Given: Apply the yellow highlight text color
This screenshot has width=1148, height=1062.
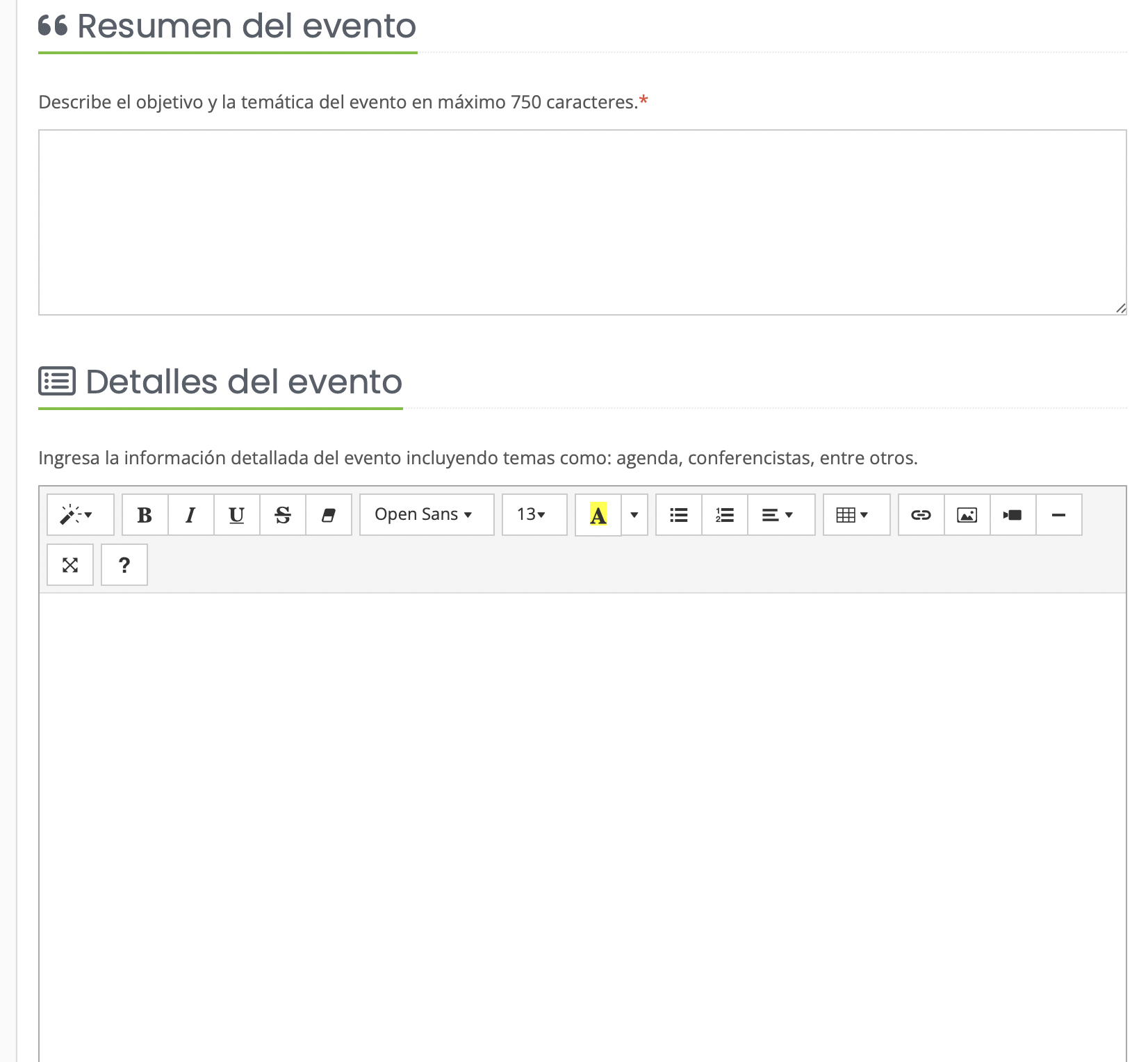Looking at the screenshot, I should point(598,515).
